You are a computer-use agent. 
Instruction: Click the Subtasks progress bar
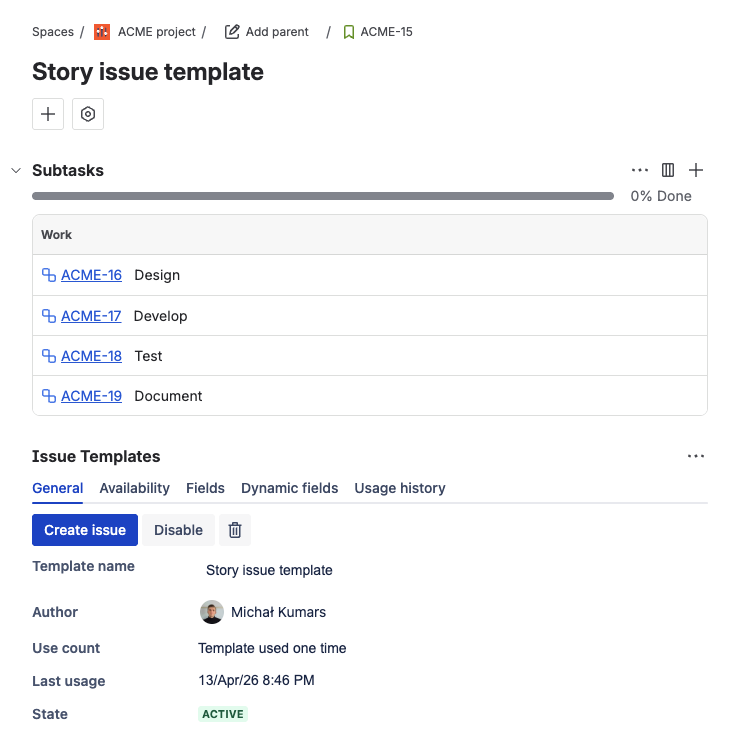[x=323, y=196]
